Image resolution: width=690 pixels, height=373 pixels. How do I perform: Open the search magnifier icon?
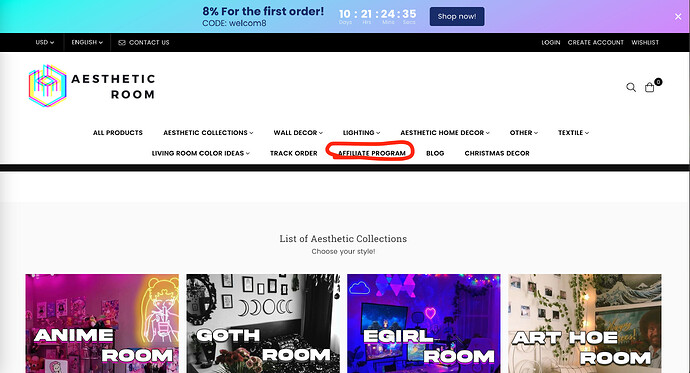pyautogui.click(x=631, y=87)
